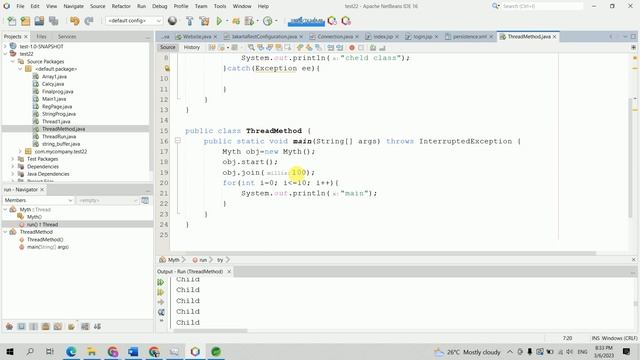Open the empty filter dropdown in Navigator

pyautogui.click(x=107, y=200)
